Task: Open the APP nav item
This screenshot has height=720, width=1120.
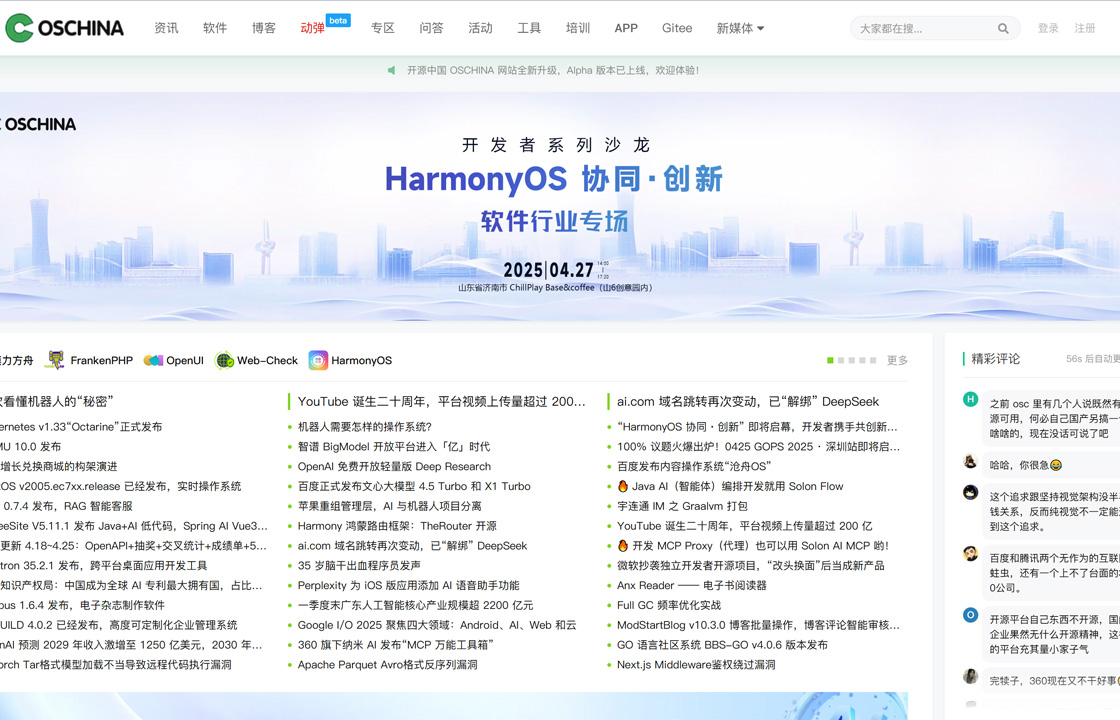Action: point(626,29)
